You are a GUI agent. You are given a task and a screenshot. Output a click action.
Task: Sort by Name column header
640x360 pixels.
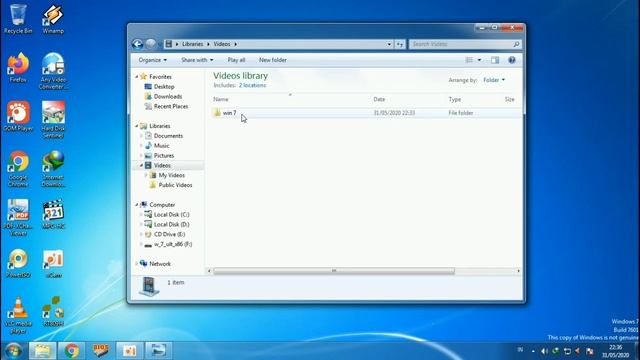click(221, 99)
